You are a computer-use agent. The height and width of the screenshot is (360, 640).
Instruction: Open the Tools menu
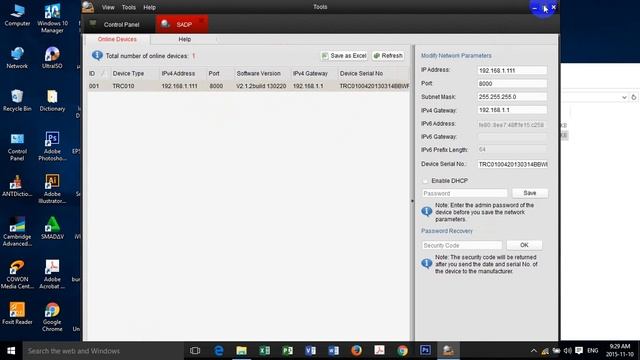coord(129,7)
